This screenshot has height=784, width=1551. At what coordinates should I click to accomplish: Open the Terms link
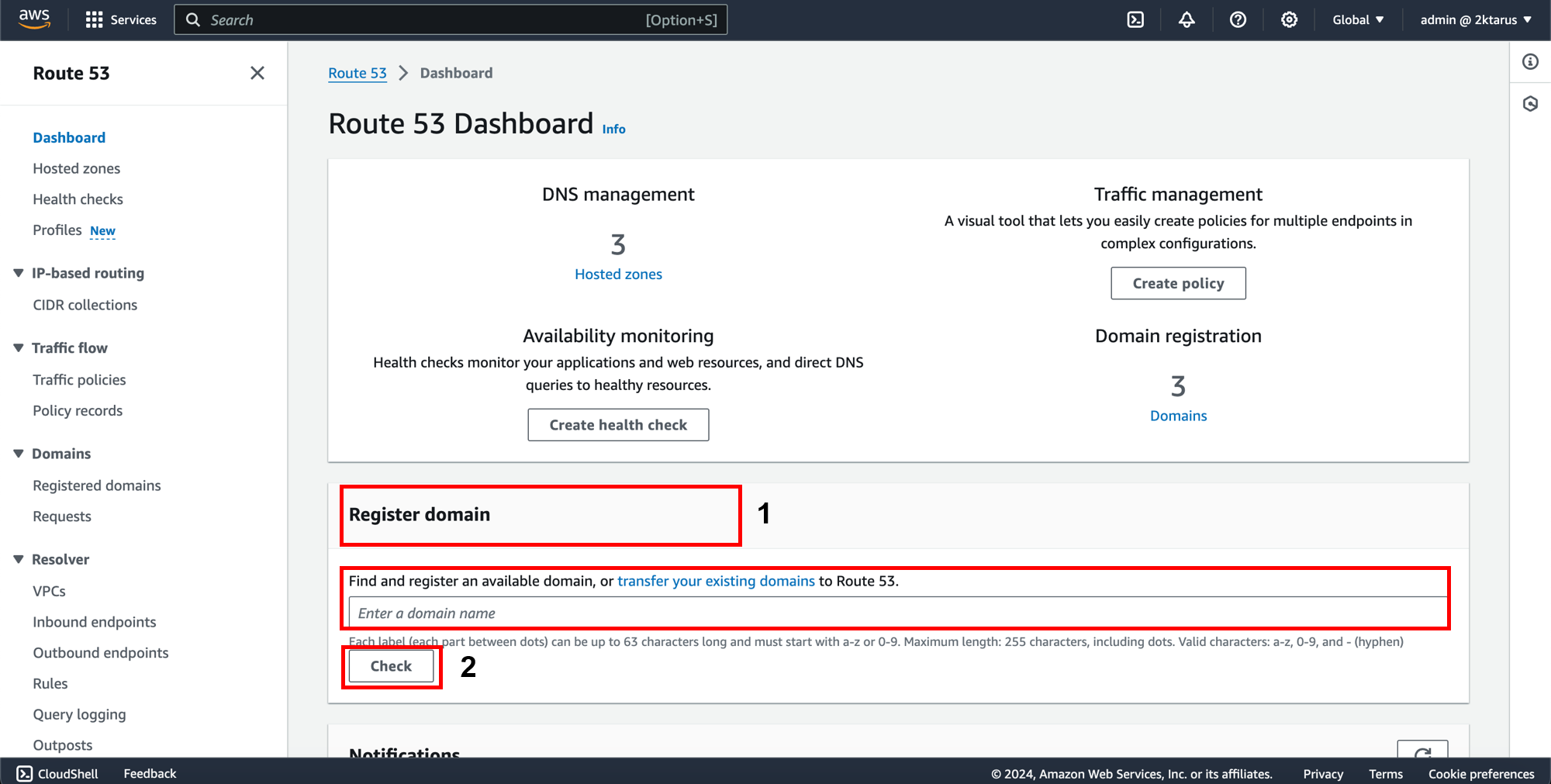1386,774
